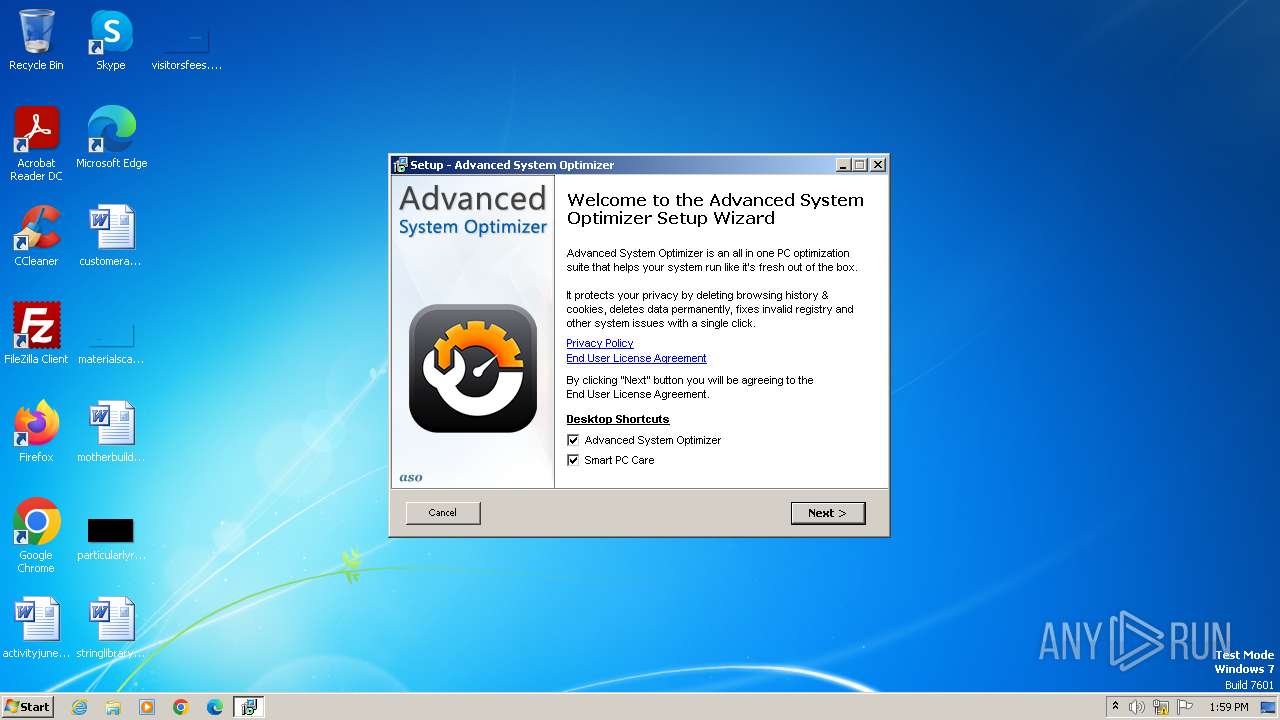Open File Explorer from the taskbar
The height and width of the screenshot is (720, 1280).
point(113,707)
